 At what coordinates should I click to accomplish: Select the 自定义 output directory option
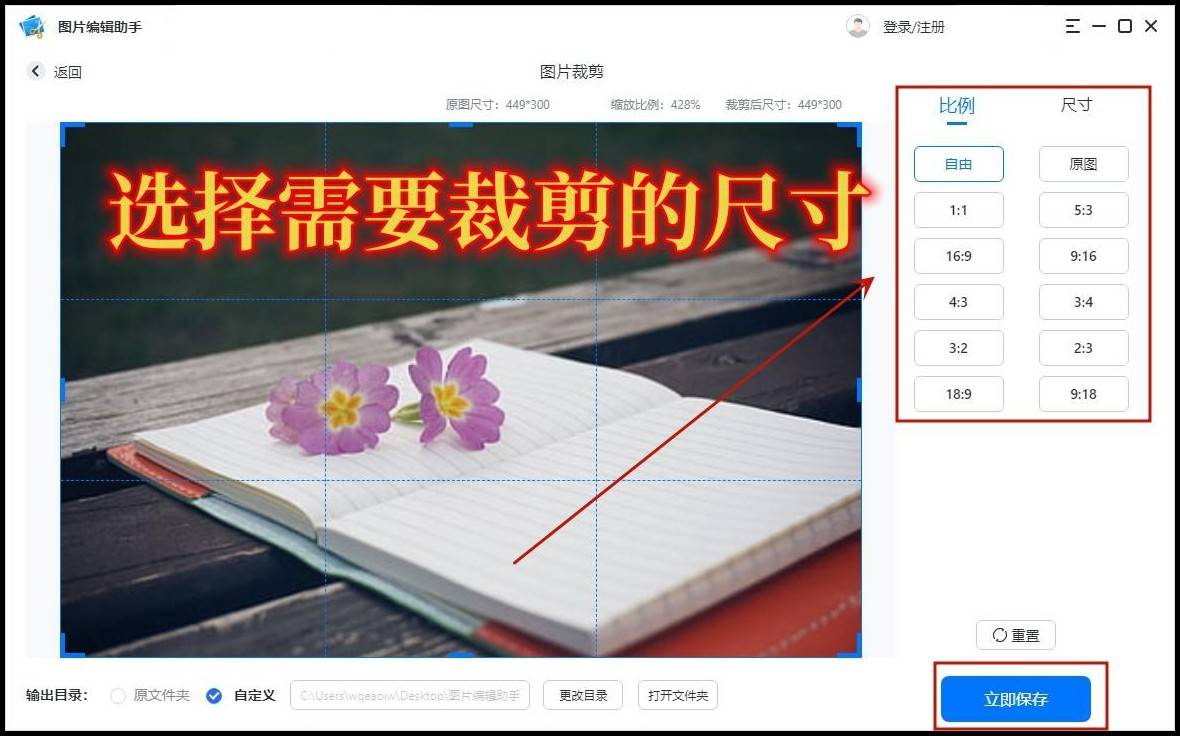tap(214, 695)
